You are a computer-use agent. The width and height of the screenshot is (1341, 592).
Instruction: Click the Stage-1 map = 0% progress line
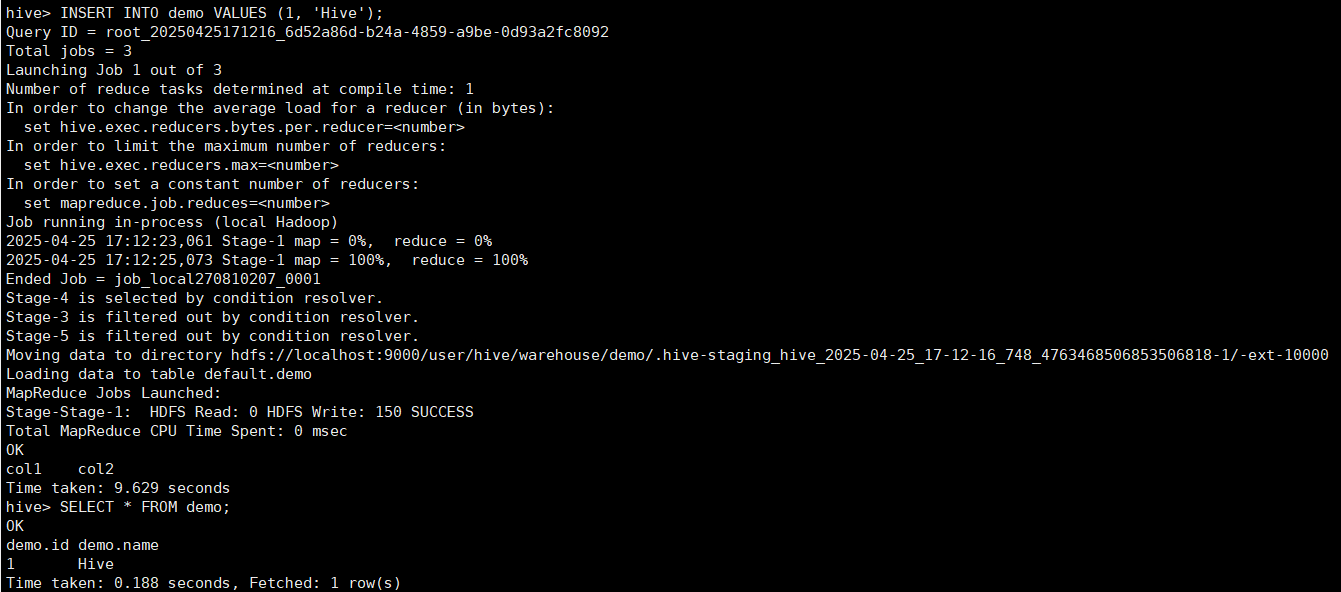[249, 241]
